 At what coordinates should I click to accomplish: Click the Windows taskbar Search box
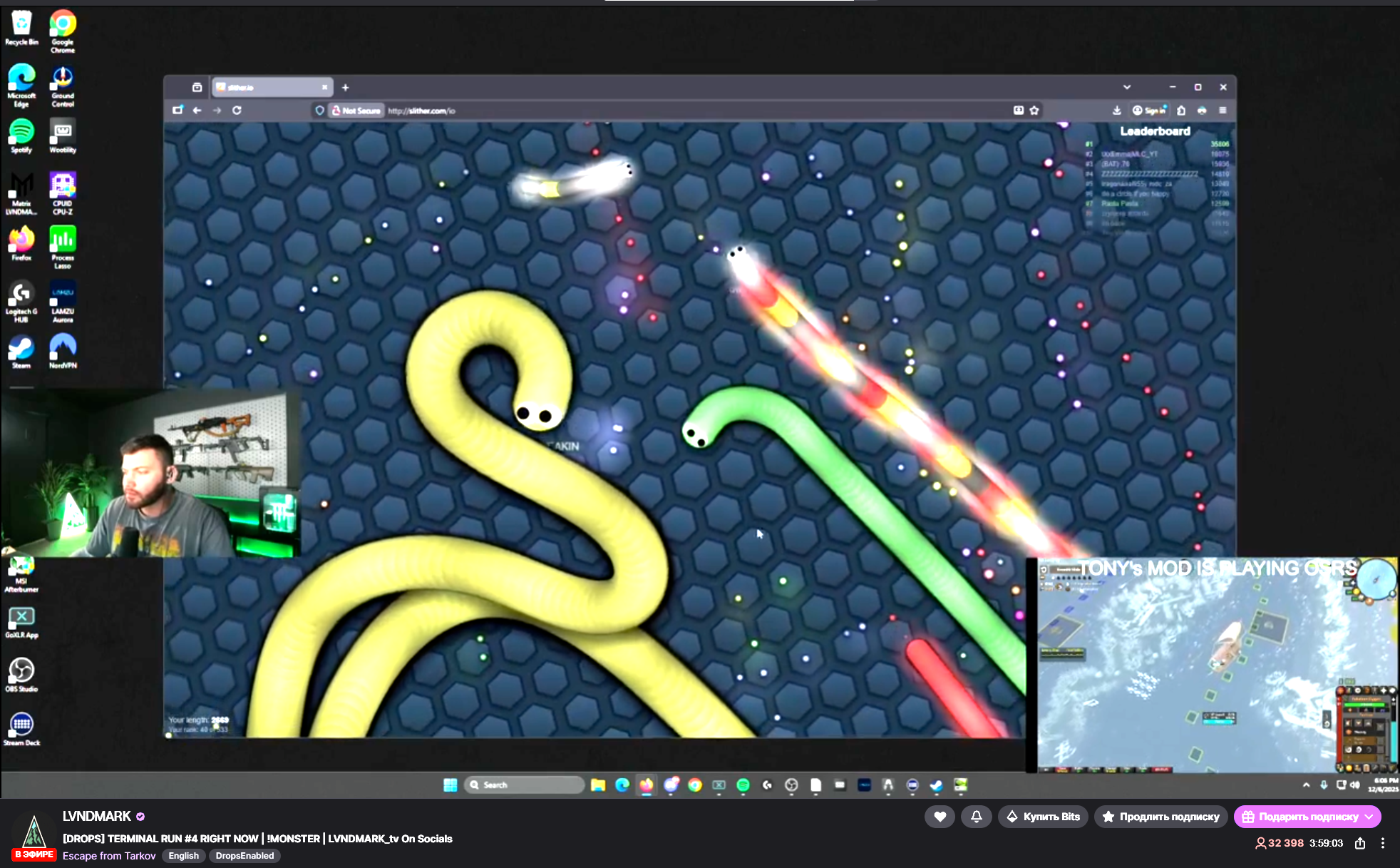[x=524, y=785]
